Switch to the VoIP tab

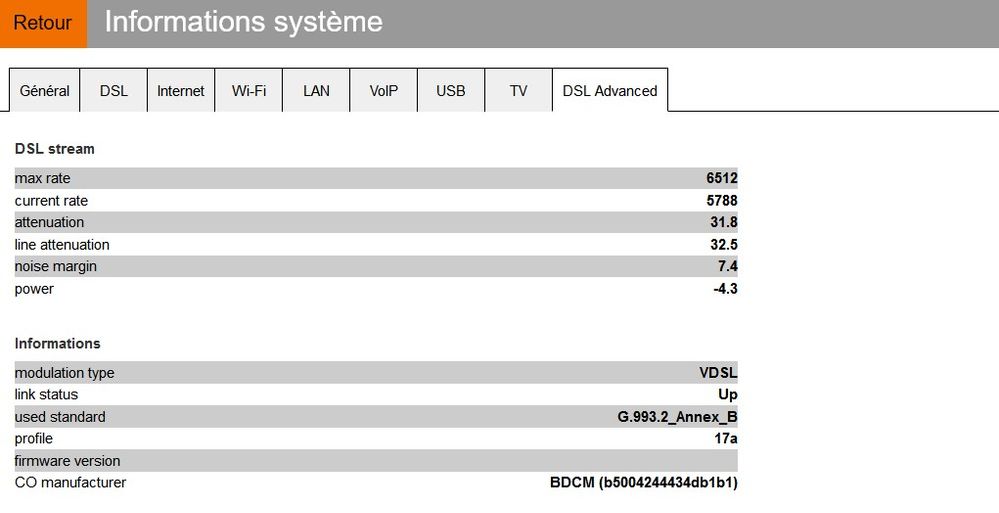[x=384, y=91]
